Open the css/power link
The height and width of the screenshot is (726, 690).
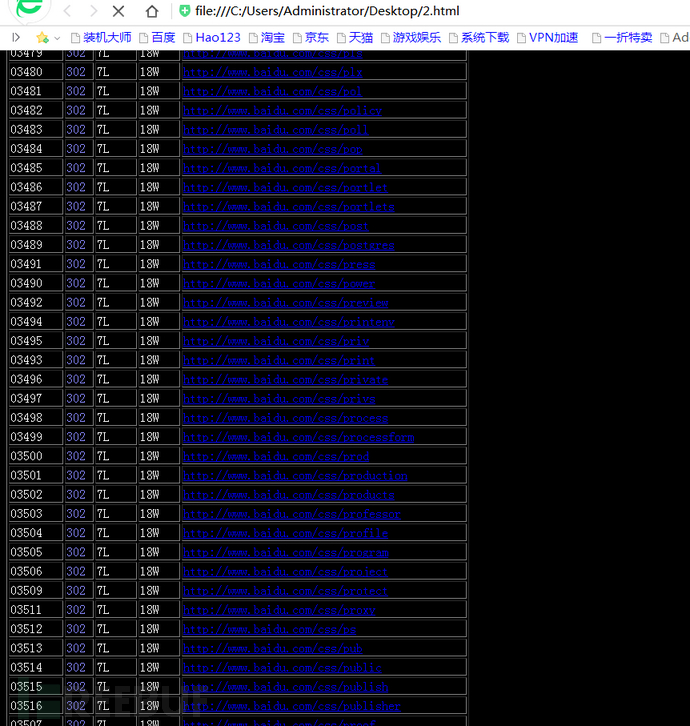[x=279, y=284]
